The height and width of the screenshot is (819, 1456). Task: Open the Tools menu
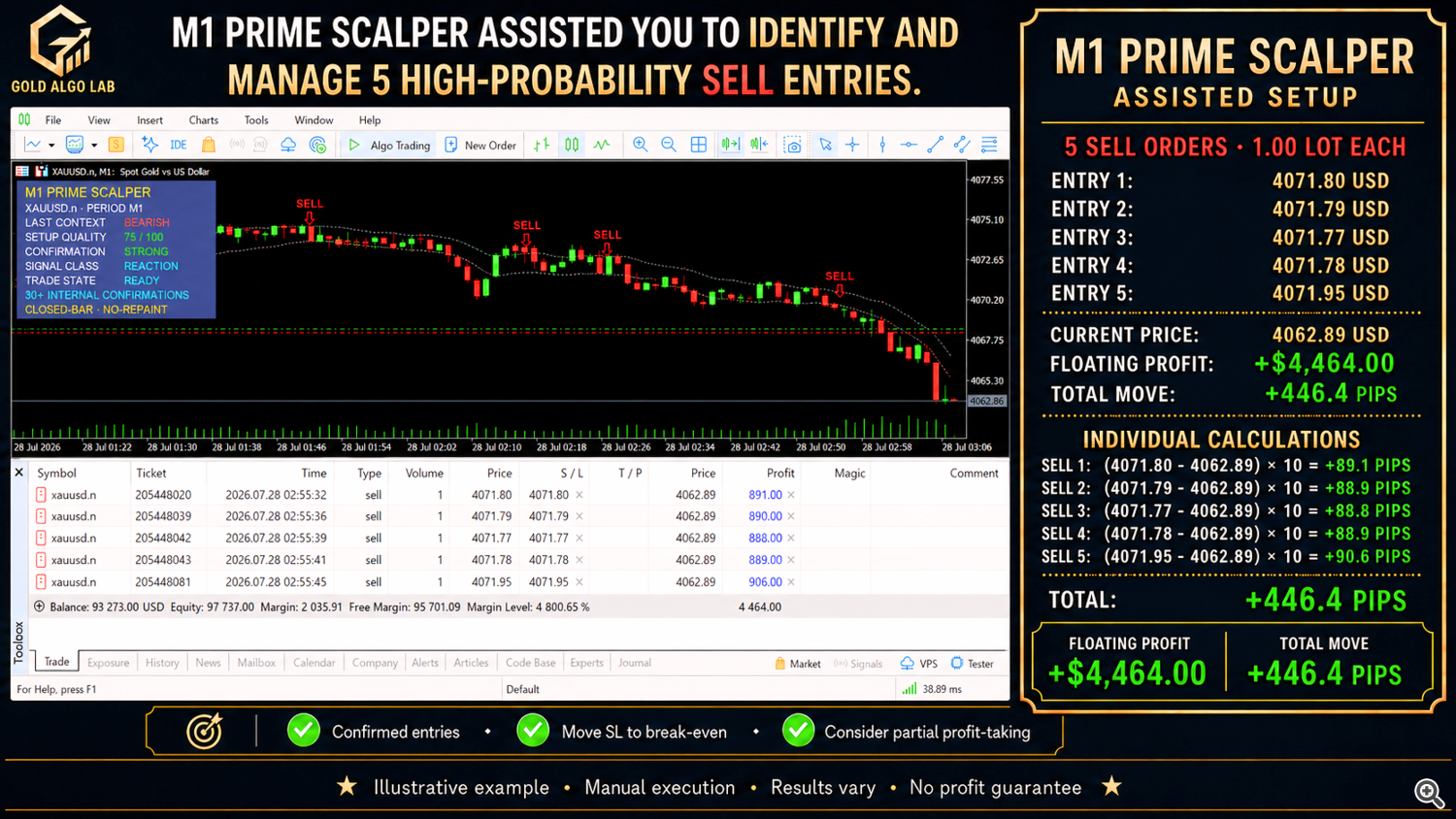[x=256, y=120]
